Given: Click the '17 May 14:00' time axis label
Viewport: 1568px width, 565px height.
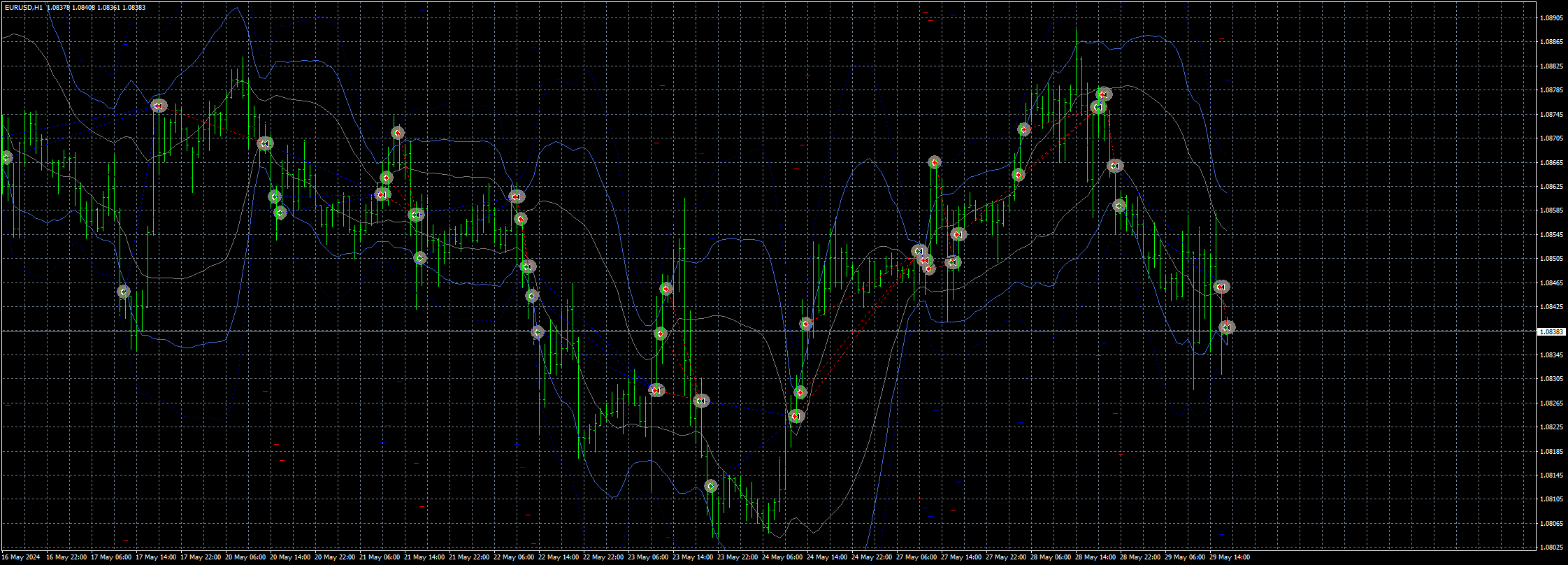Looking at the screenshot, I should pyautogui.click(x=156, y=558).
